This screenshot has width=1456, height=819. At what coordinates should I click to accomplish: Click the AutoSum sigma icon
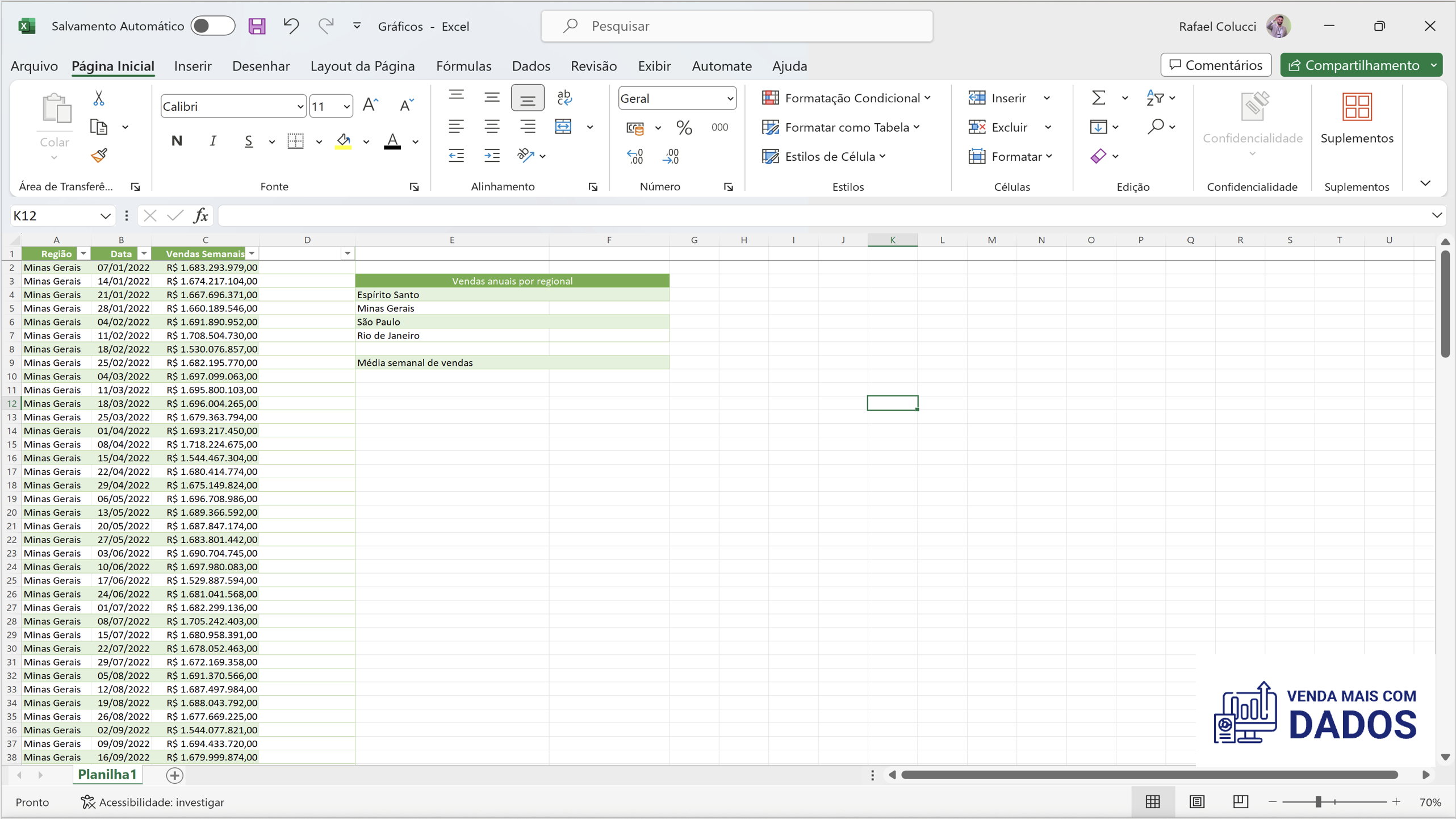tap(1098, 97)
